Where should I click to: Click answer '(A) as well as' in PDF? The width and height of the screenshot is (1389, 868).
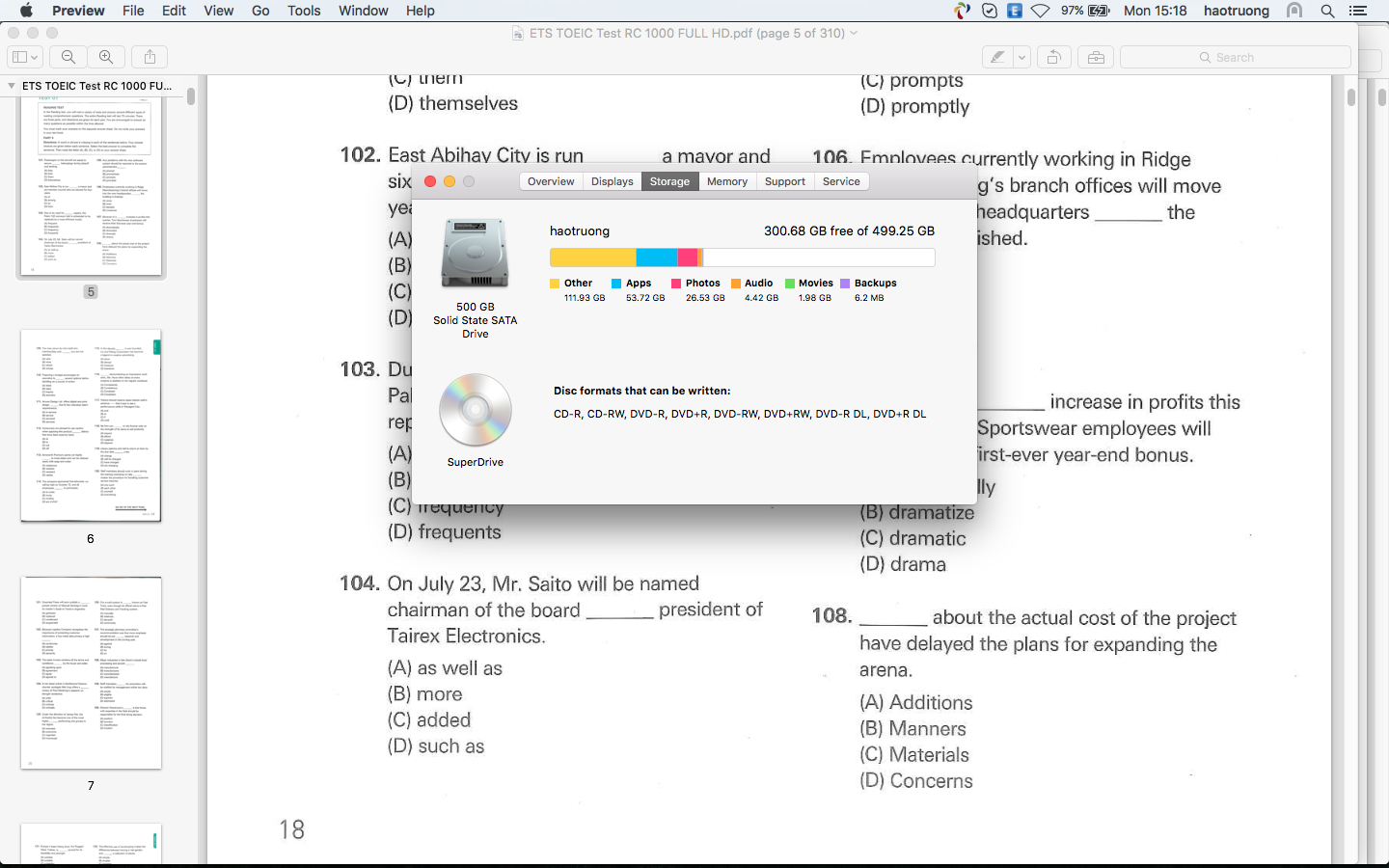pyautogui.click(x=445, y=668)
